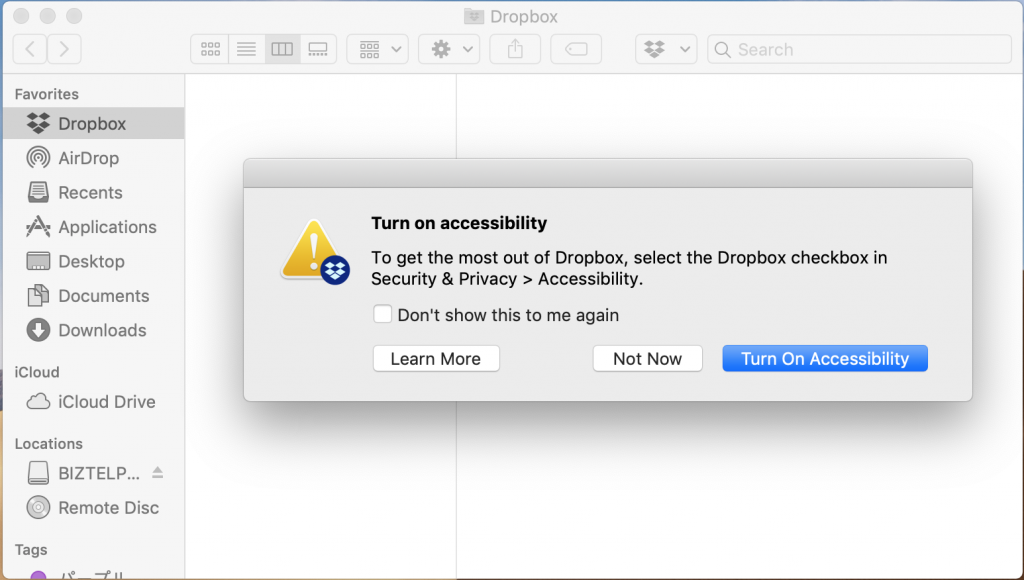
Task: Click the Learn More button
Action: coord(436,359)
